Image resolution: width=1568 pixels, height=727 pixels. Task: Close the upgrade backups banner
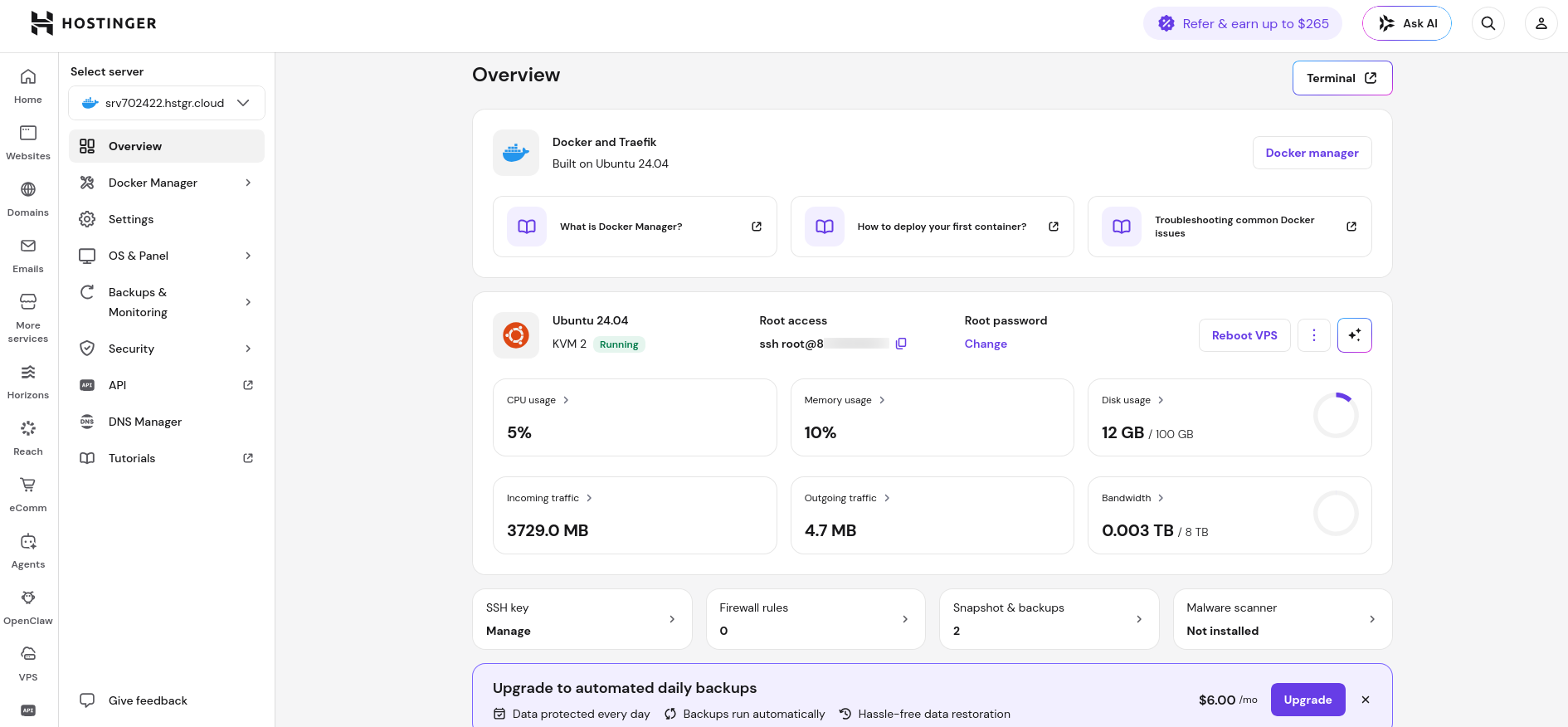point(1366,700)
